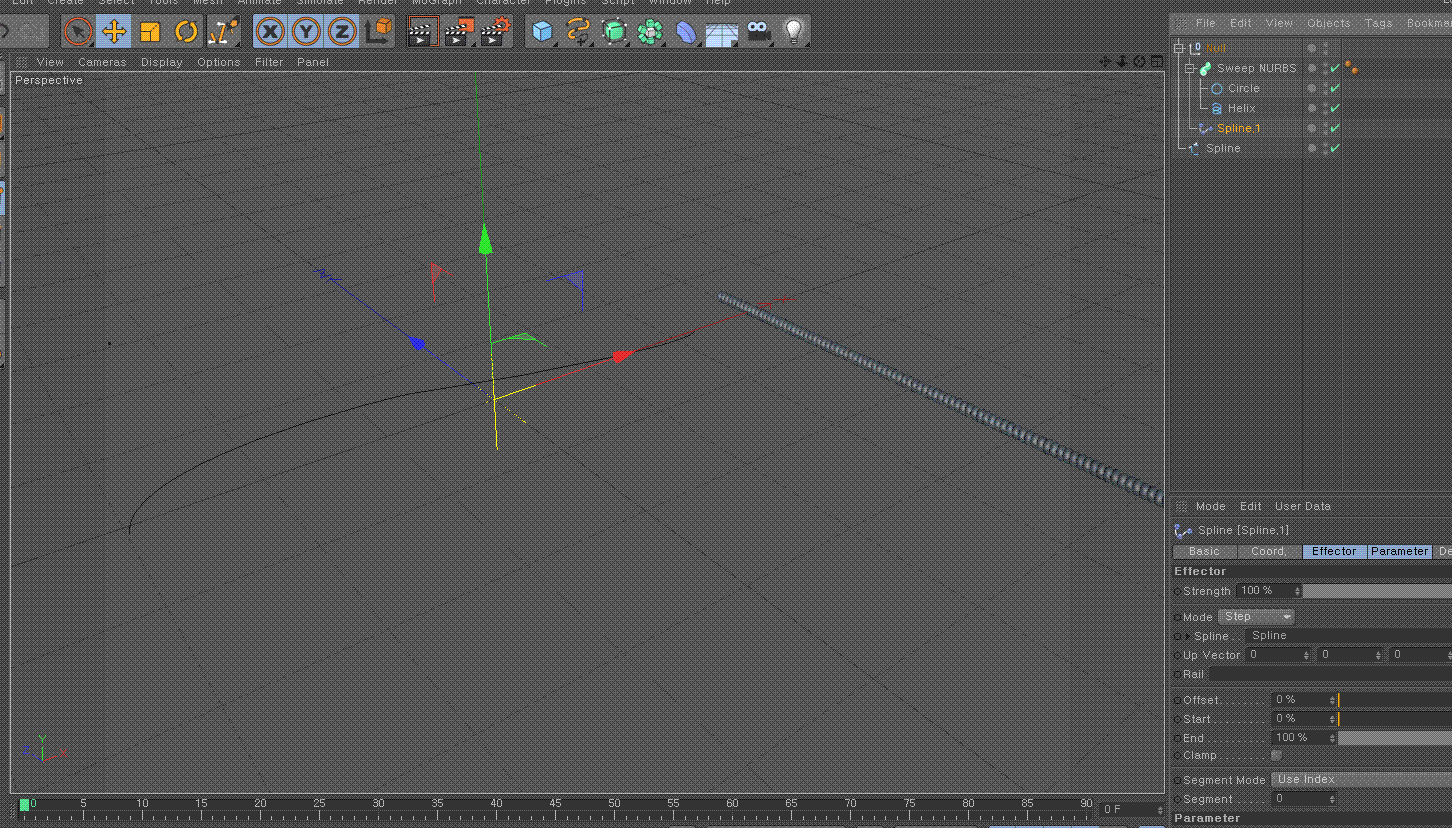Adjust the End percentage slider

tap(1394, 738)
